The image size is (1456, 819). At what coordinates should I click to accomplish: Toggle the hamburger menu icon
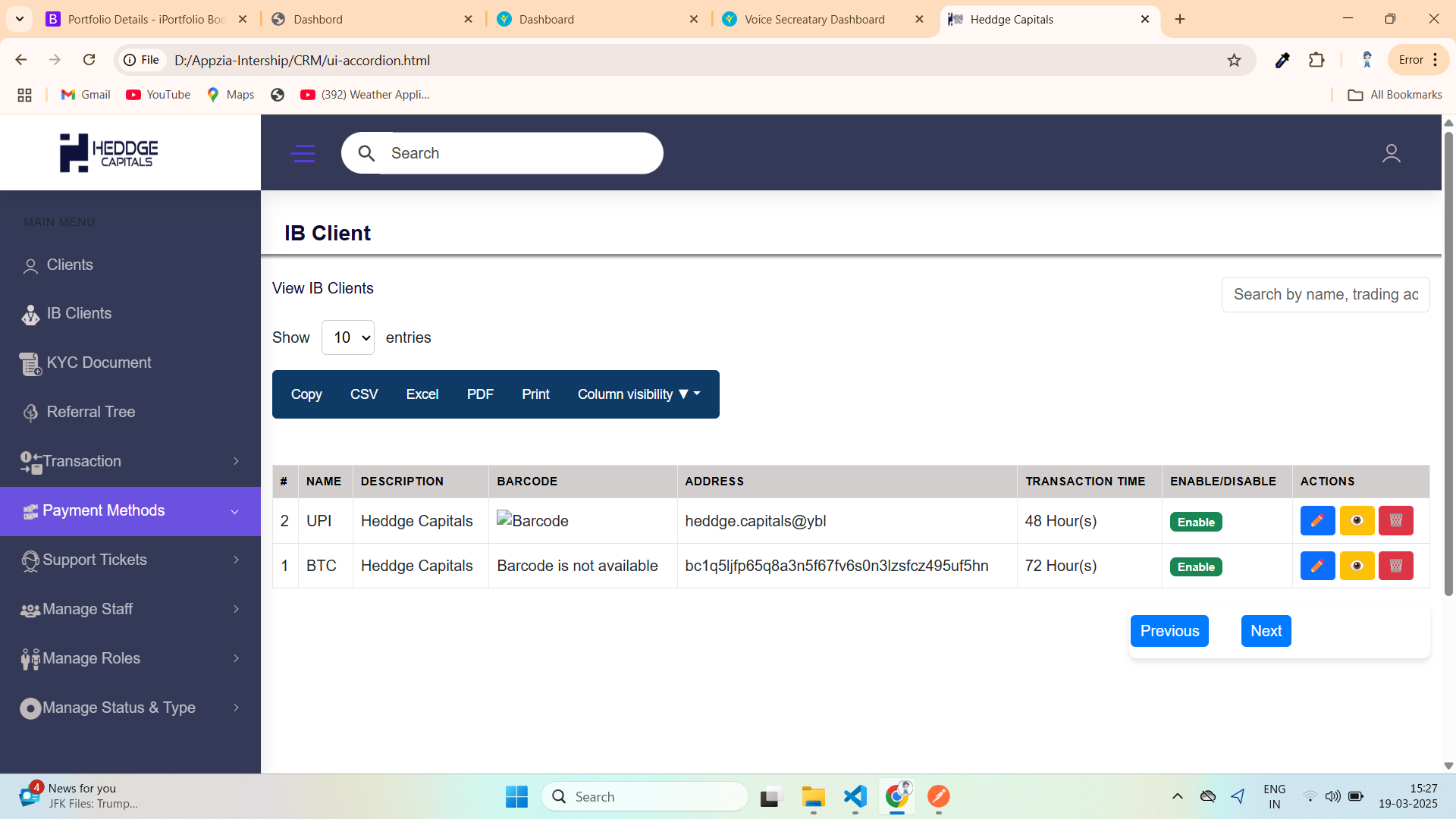click(303, 153)
